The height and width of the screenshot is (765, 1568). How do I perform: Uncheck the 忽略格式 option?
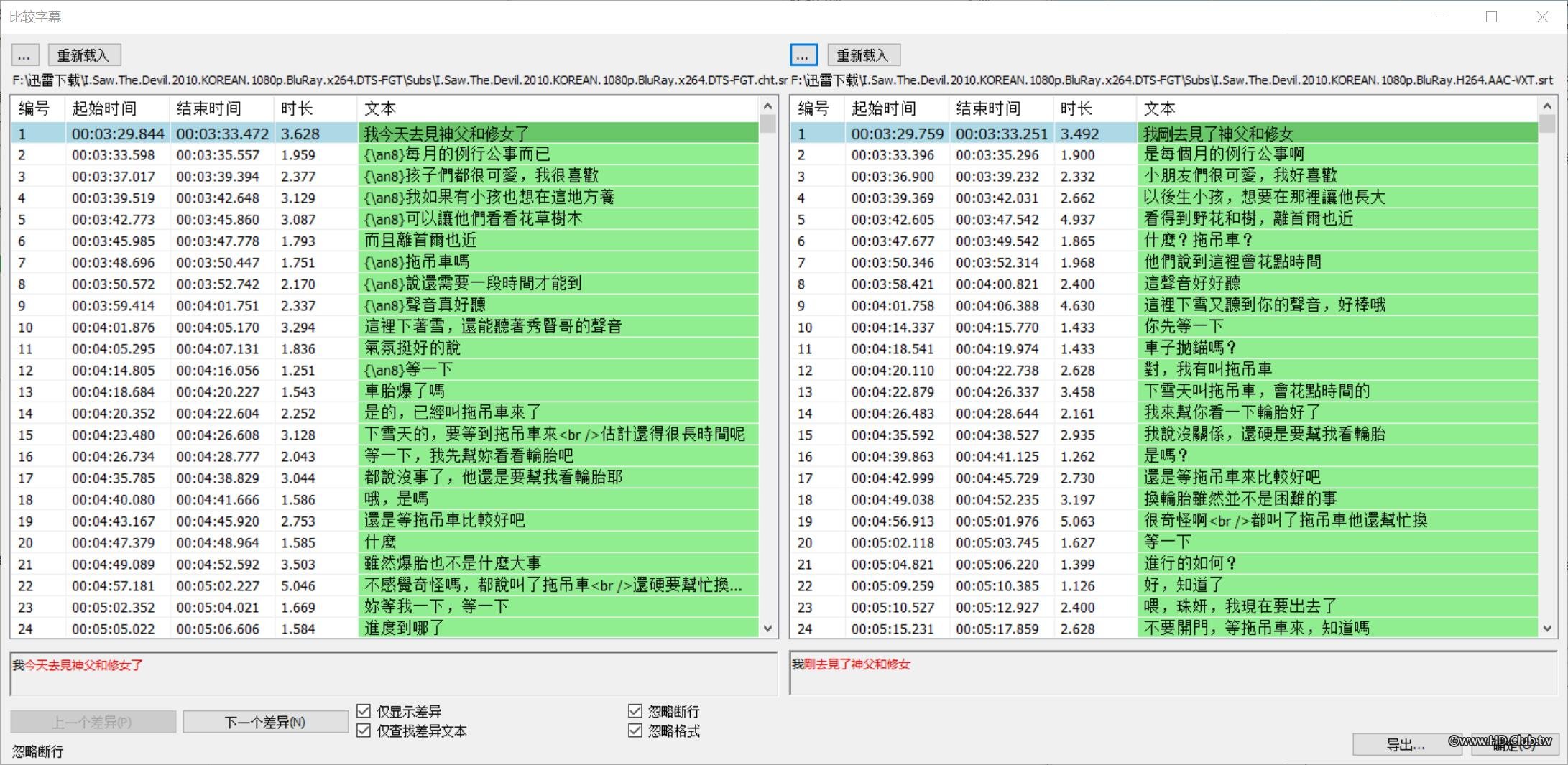pyautogui.click(x=635, y=730)
